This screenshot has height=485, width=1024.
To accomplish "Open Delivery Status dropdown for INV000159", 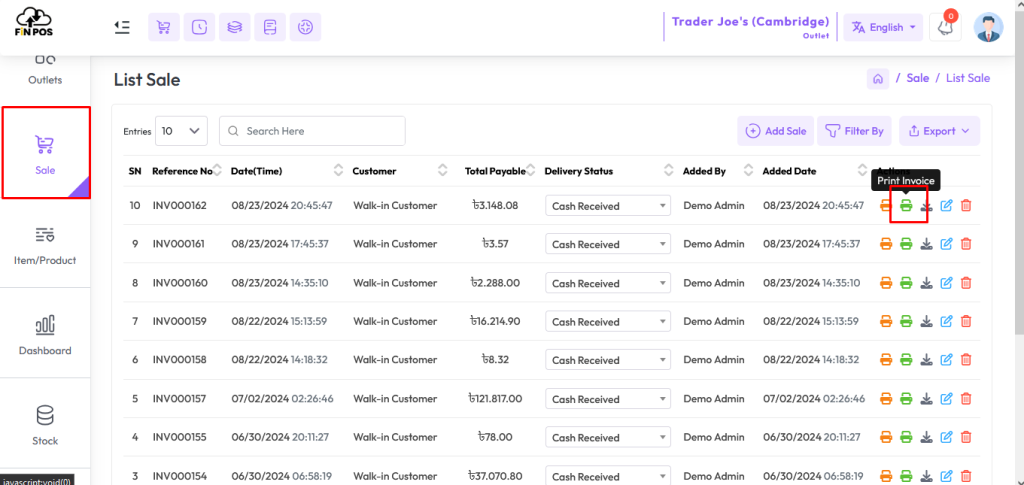I will coord(608,322).
